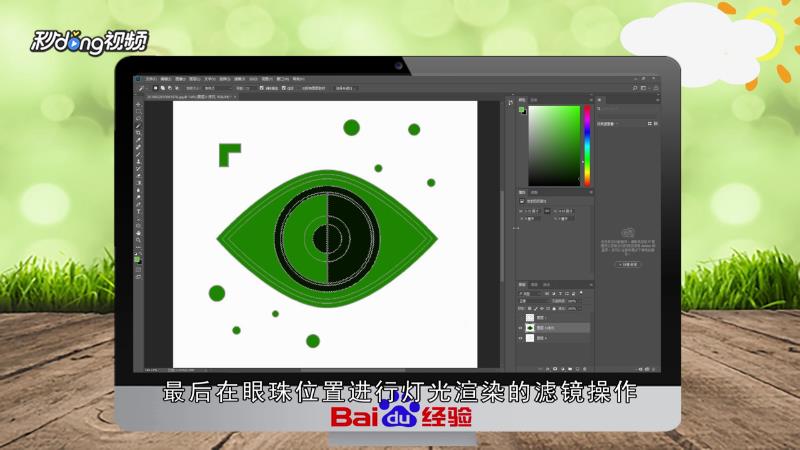Click inside the green color picker field
The height and width of the screenshot is (450, 800).
pos(554,145)
